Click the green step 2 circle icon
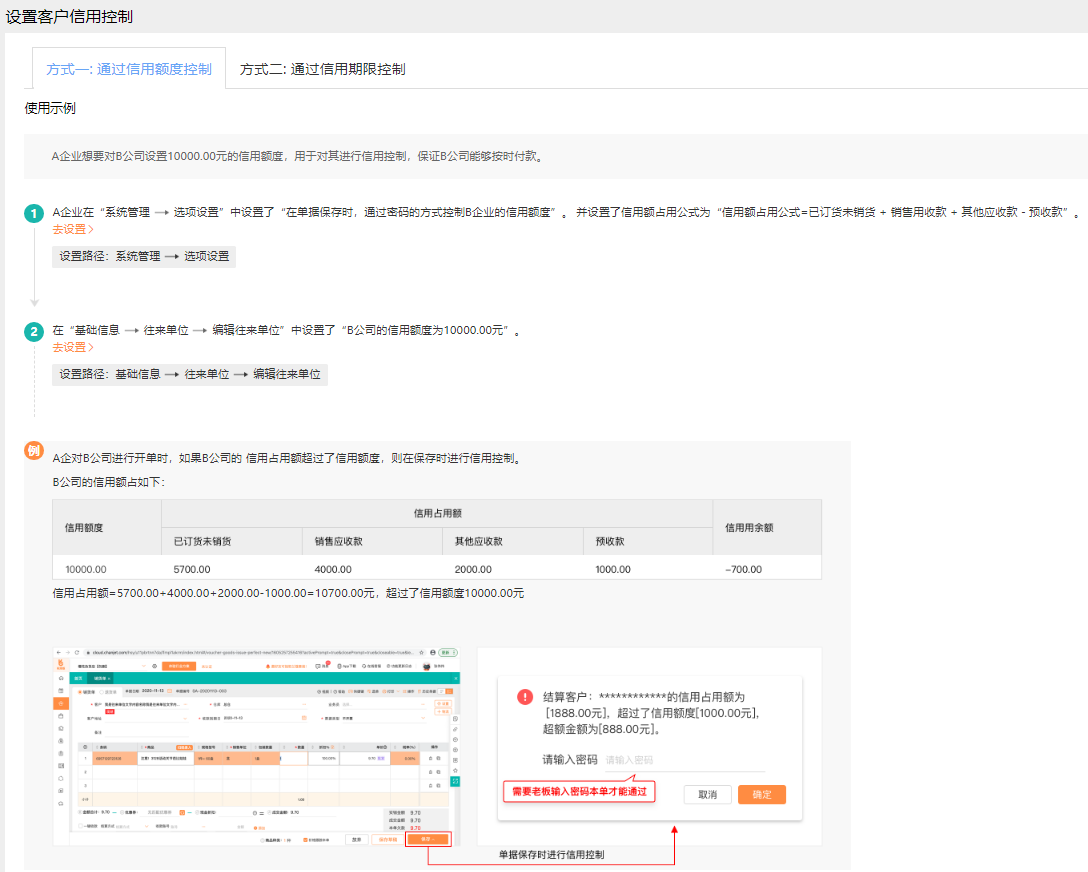The image size is (1088, 872). (x=34, y=332)
